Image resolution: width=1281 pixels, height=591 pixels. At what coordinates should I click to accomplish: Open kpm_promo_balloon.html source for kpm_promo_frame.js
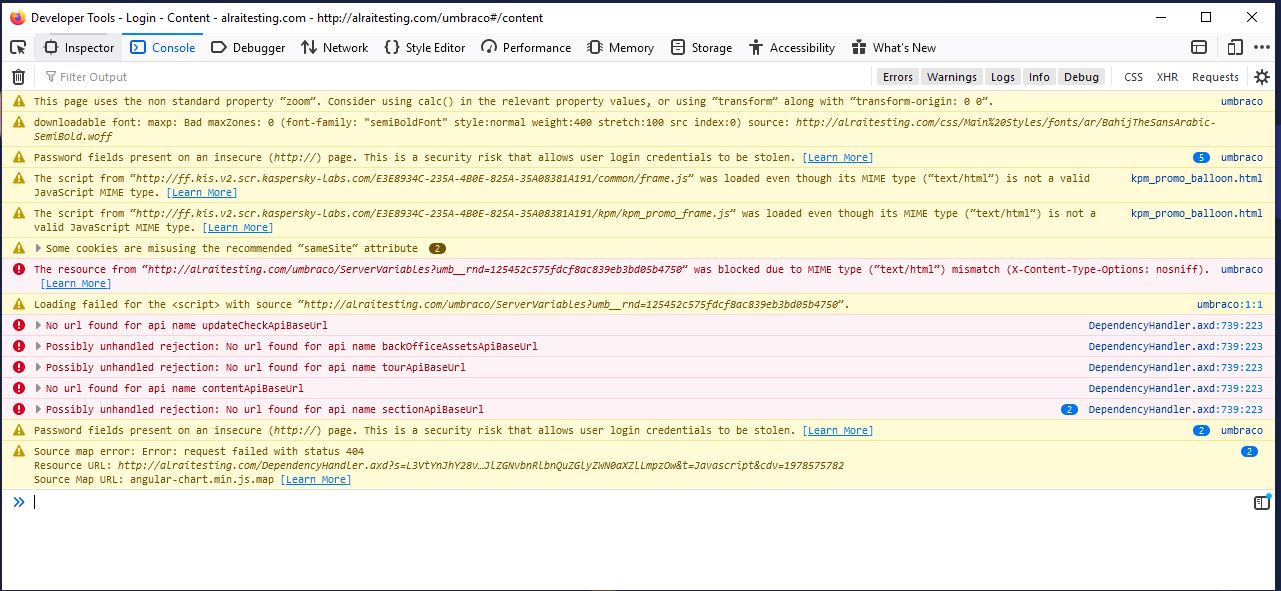tap(1196, 213)
